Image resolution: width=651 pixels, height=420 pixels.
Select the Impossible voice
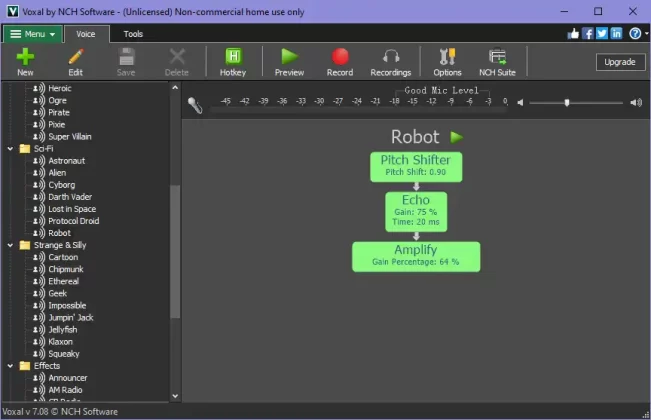point(67,305)
